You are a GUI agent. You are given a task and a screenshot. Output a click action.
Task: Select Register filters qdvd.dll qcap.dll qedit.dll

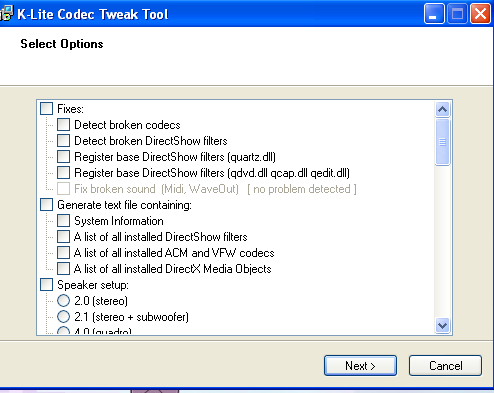(x=63, y=173)
